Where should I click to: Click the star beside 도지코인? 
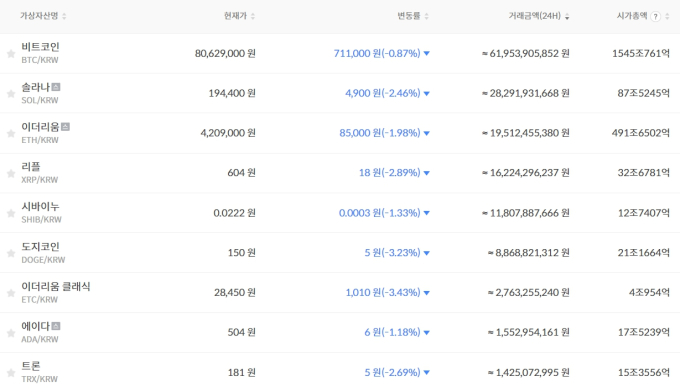point(11,253)
